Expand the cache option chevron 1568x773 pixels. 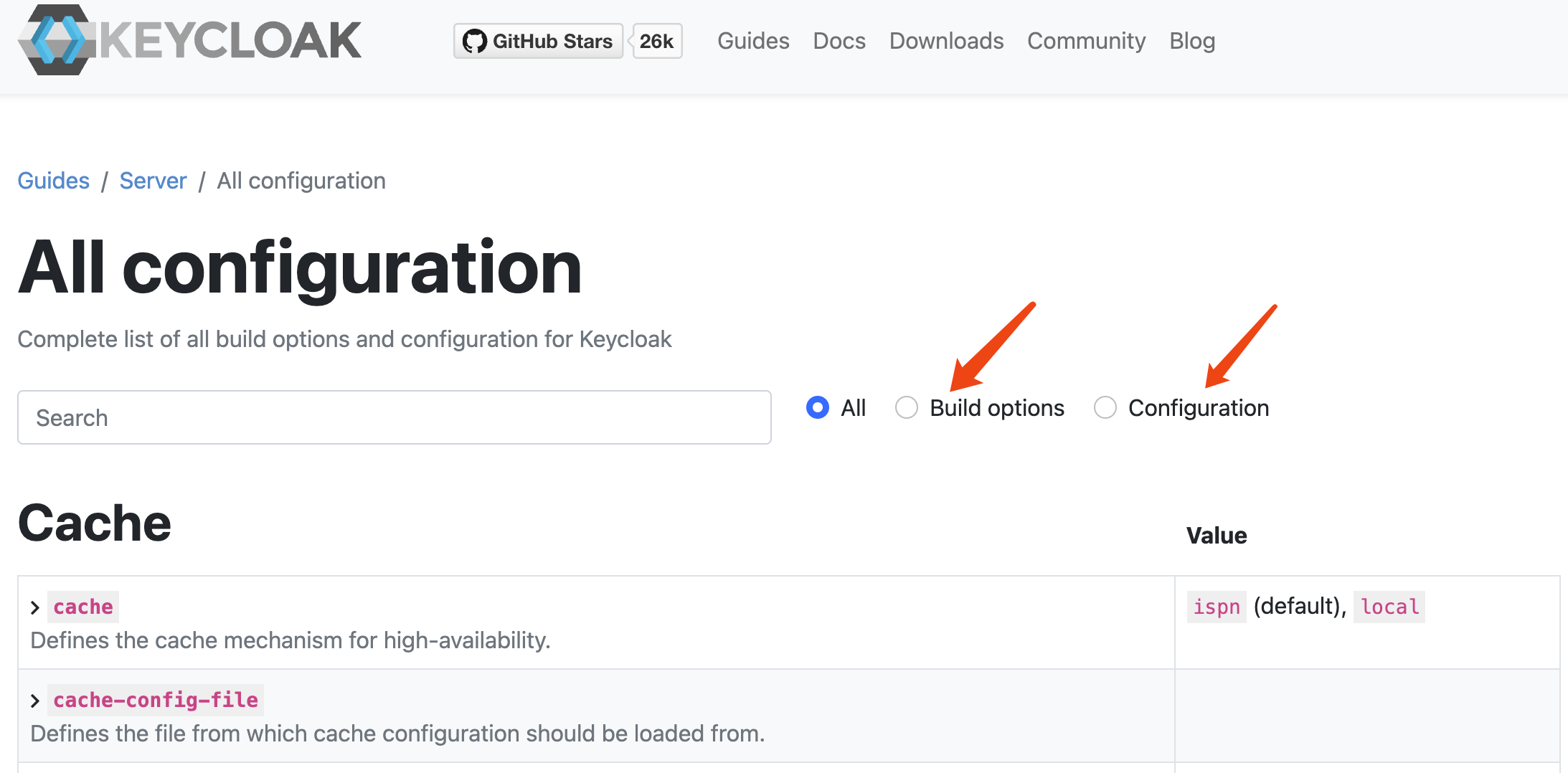coord(35,607)
